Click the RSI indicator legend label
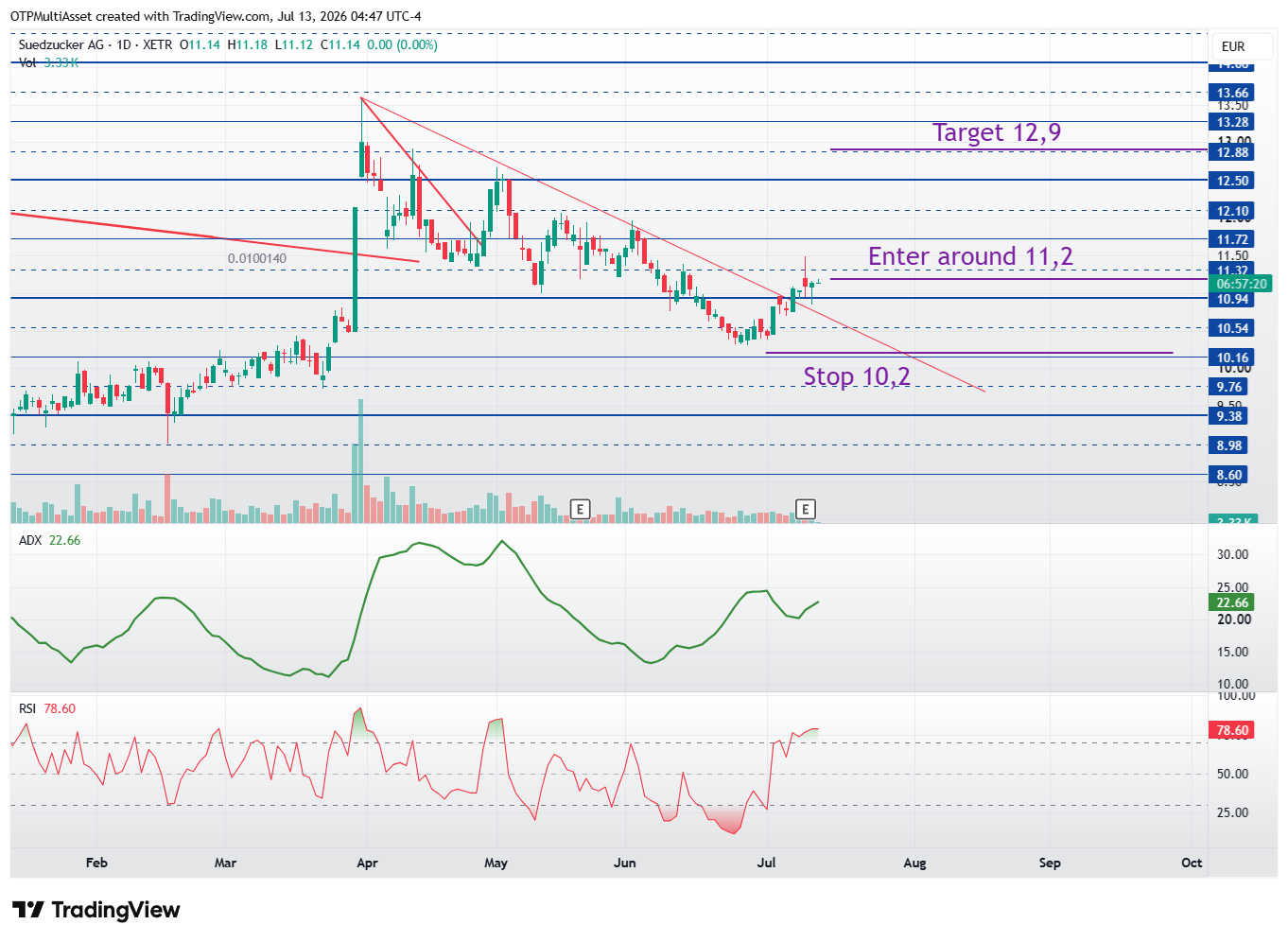Screen dimensions: 1288x942 [x=27, y=708]
